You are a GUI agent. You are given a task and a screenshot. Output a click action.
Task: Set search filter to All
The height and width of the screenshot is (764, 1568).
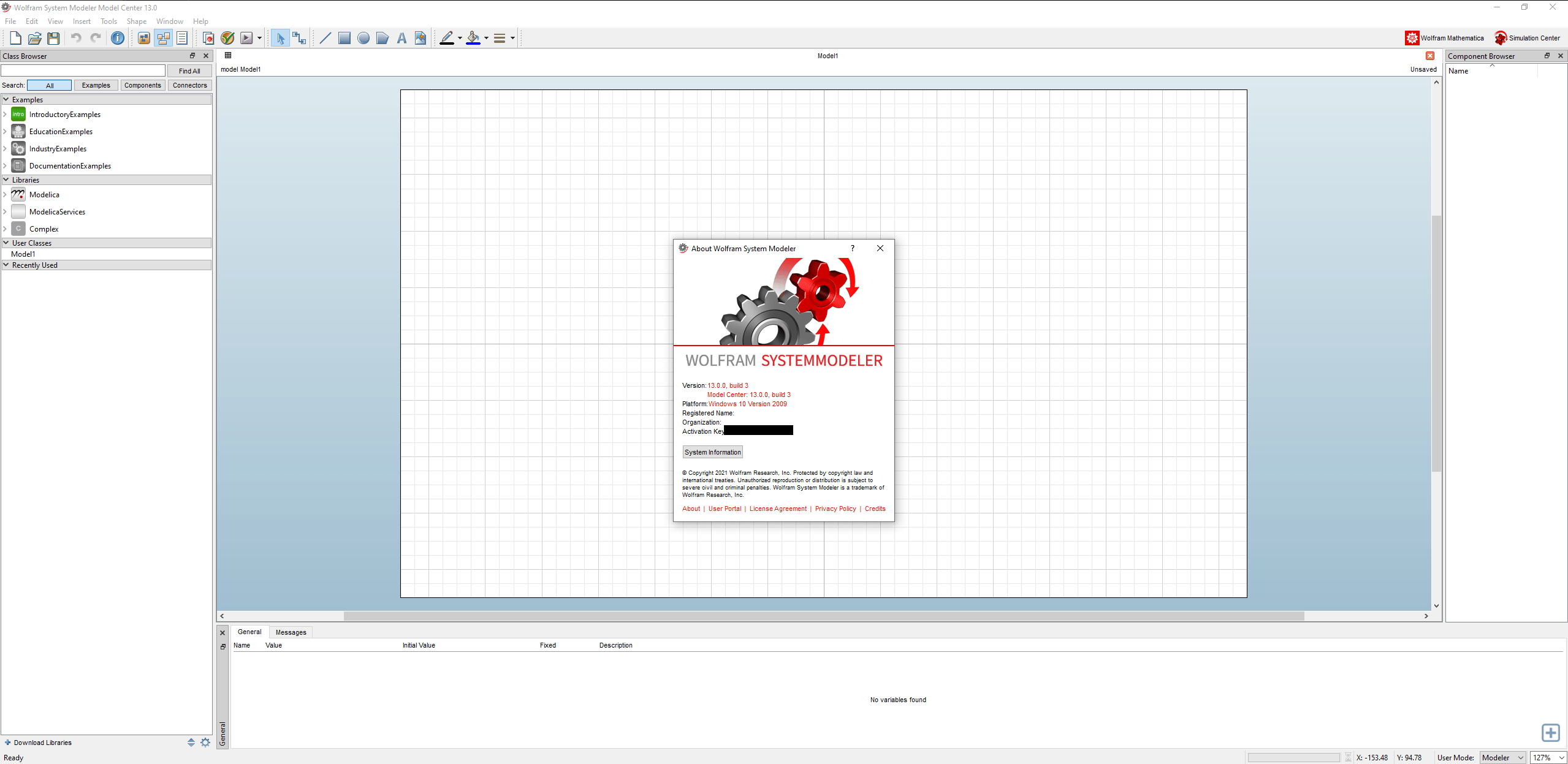click(50, 85)
